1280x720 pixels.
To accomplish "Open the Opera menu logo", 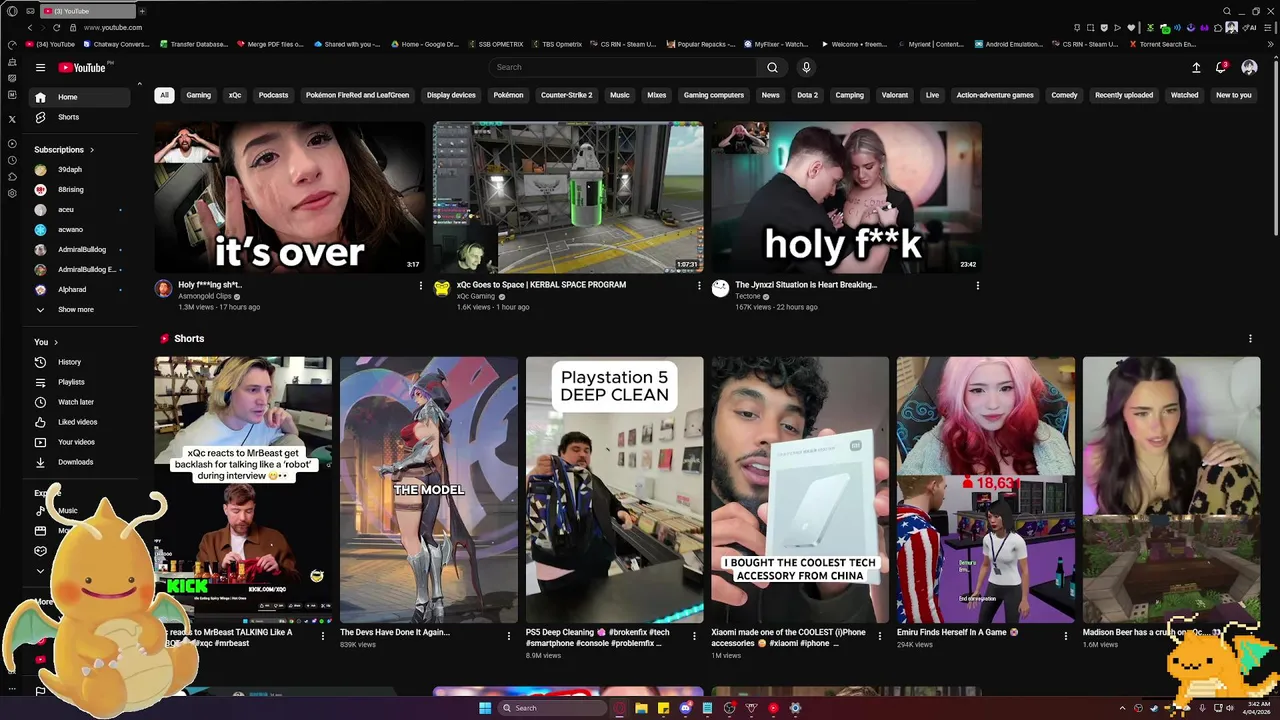I will click(12, 11).
